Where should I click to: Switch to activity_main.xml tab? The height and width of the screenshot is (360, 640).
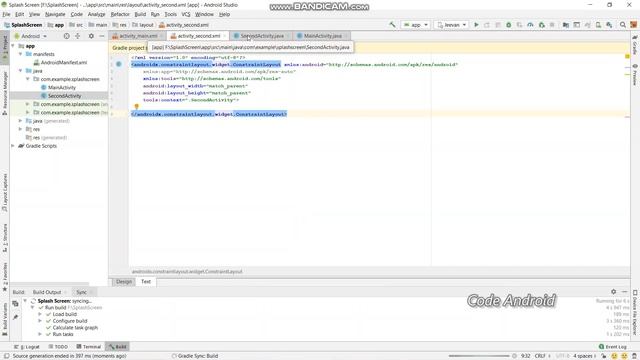click(x=138, y=36)
